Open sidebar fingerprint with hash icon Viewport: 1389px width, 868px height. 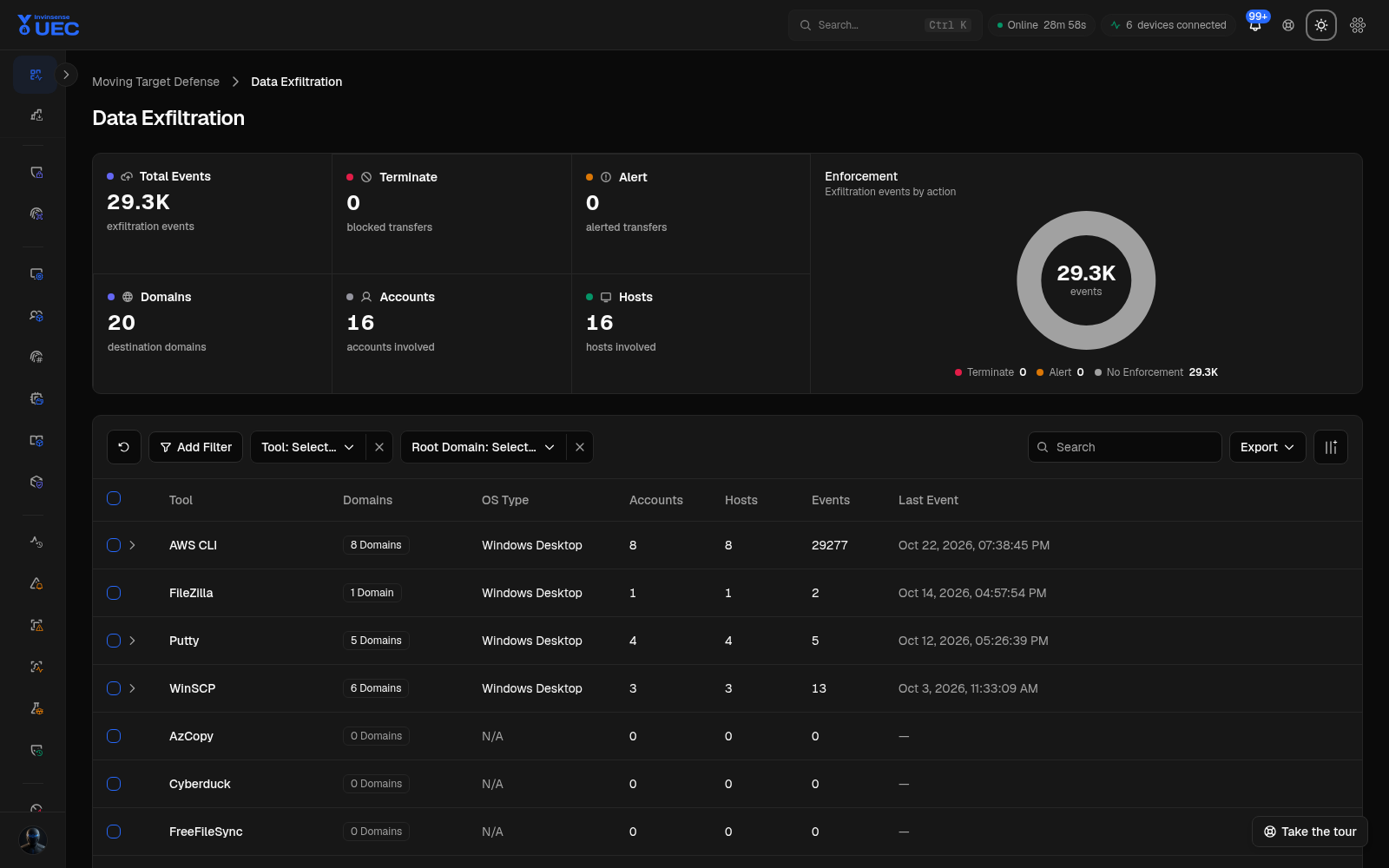36,357
